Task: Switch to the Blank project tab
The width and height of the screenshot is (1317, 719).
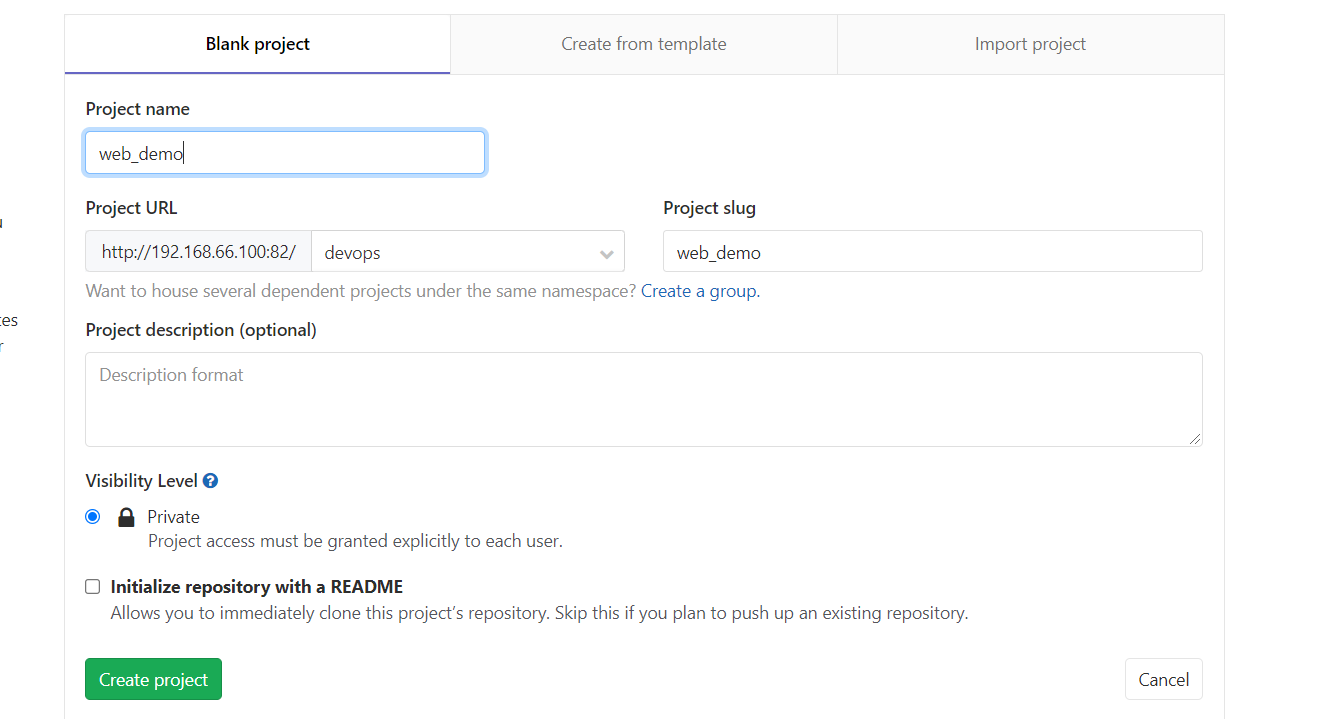Action: [x=258, y=44]
